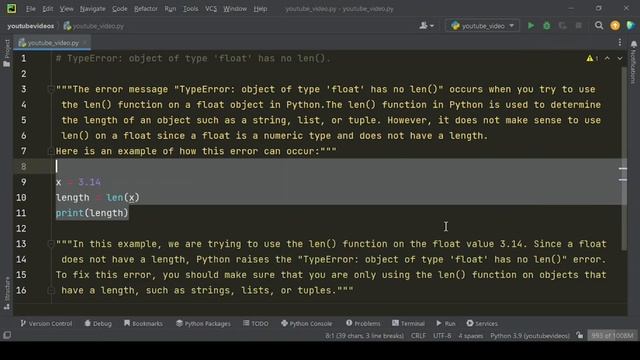Click fold end marker at line 7

51,151
